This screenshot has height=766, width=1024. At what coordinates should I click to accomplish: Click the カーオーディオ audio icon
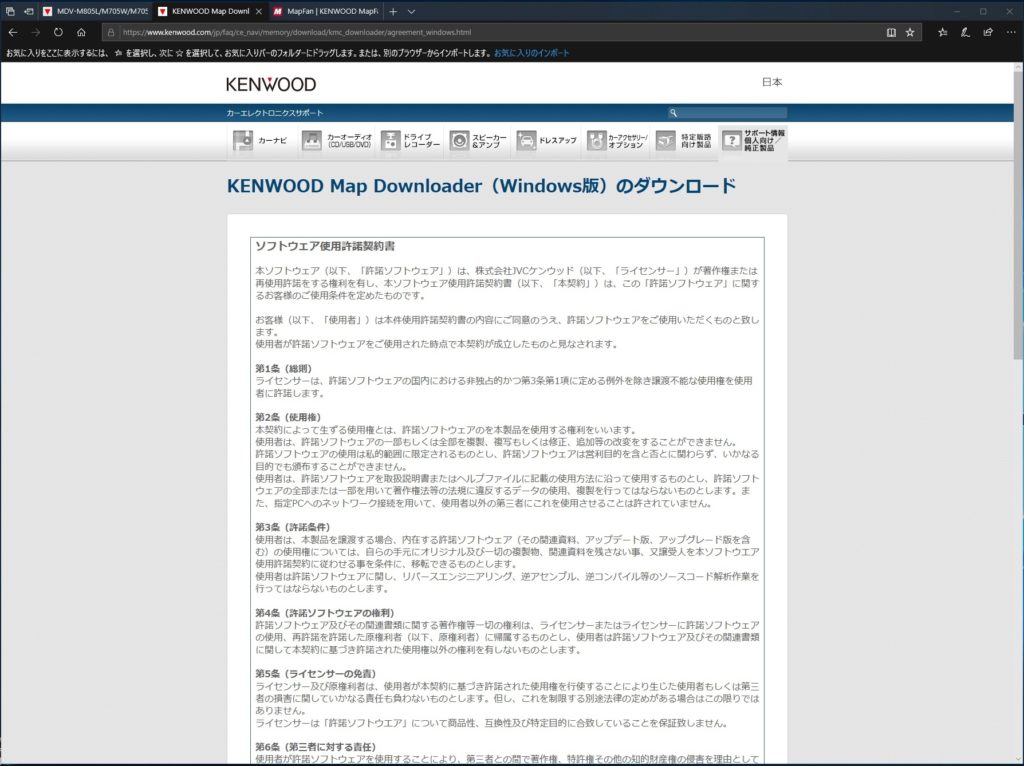pos(312,140)
